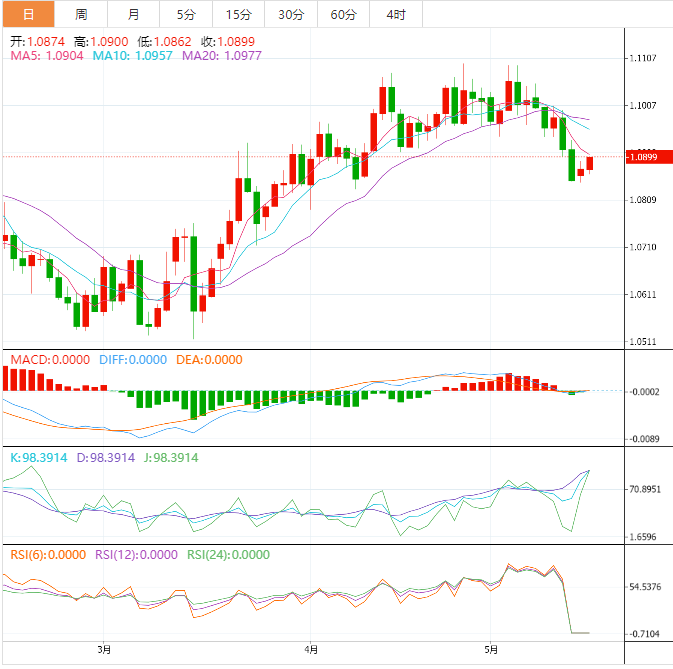The width and height of the screenshot is (673, 669).
Task: Switch to the 日 daily chart tab
Action: point(27,14)
